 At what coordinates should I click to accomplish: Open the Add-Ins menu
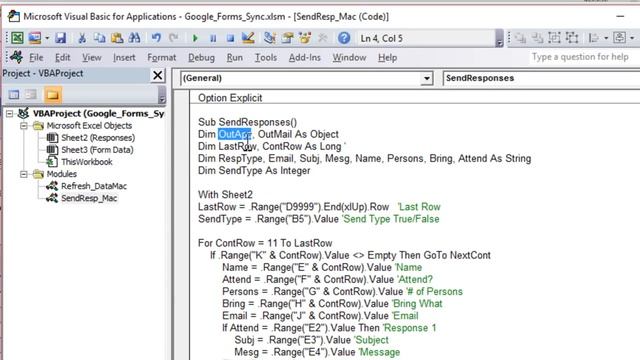pyautogui.click(x=304, y=58)
